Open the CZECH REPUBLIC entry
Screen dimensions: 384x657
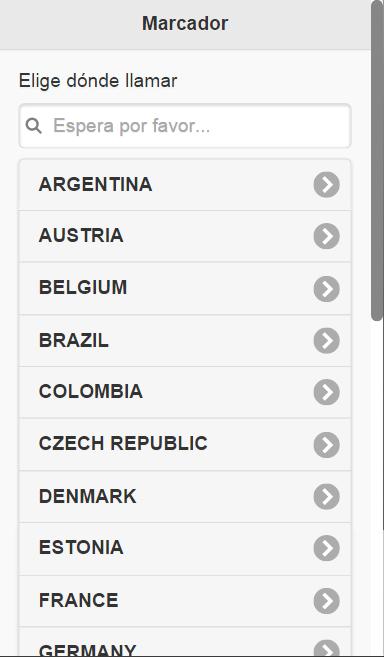click(184, 445)
